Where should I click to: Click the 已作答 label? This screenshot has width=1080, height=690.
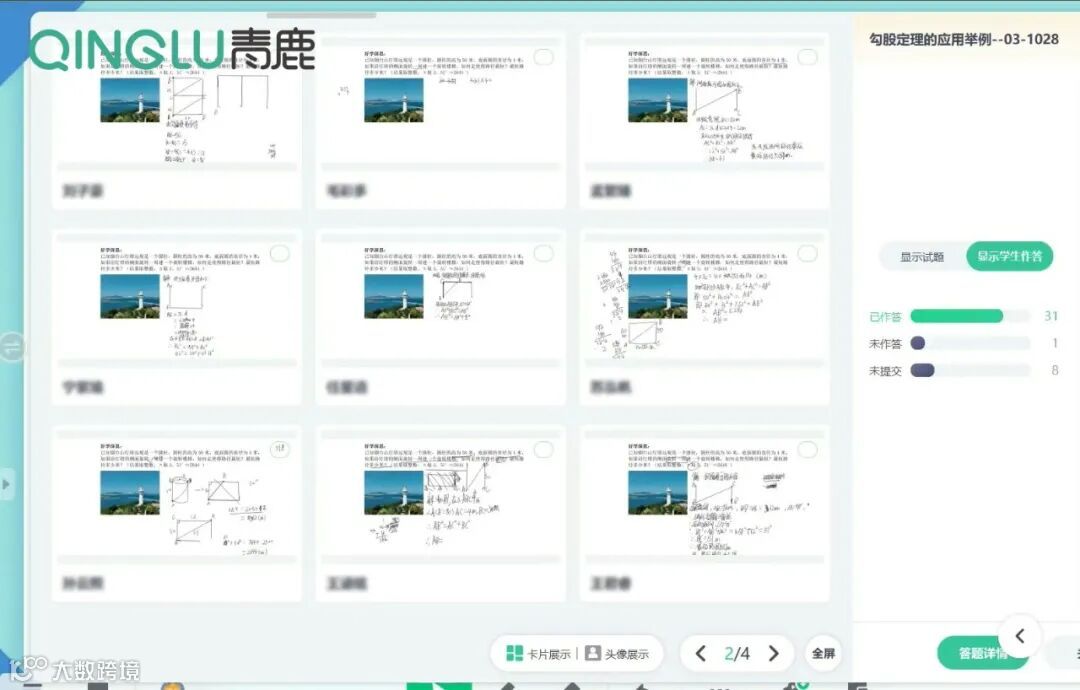[x=885, y=317]
